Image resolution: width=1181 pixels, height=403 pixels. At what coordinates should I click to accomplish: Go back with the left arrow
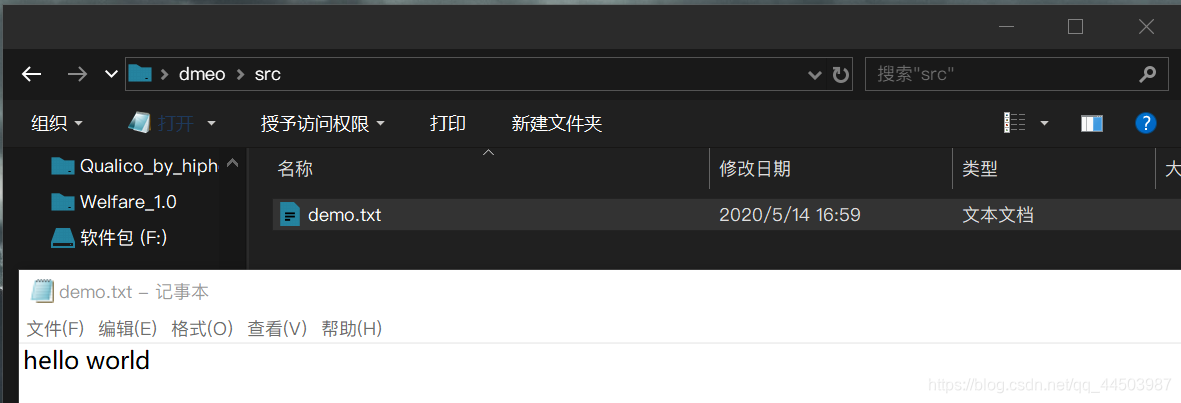[32, 74]
